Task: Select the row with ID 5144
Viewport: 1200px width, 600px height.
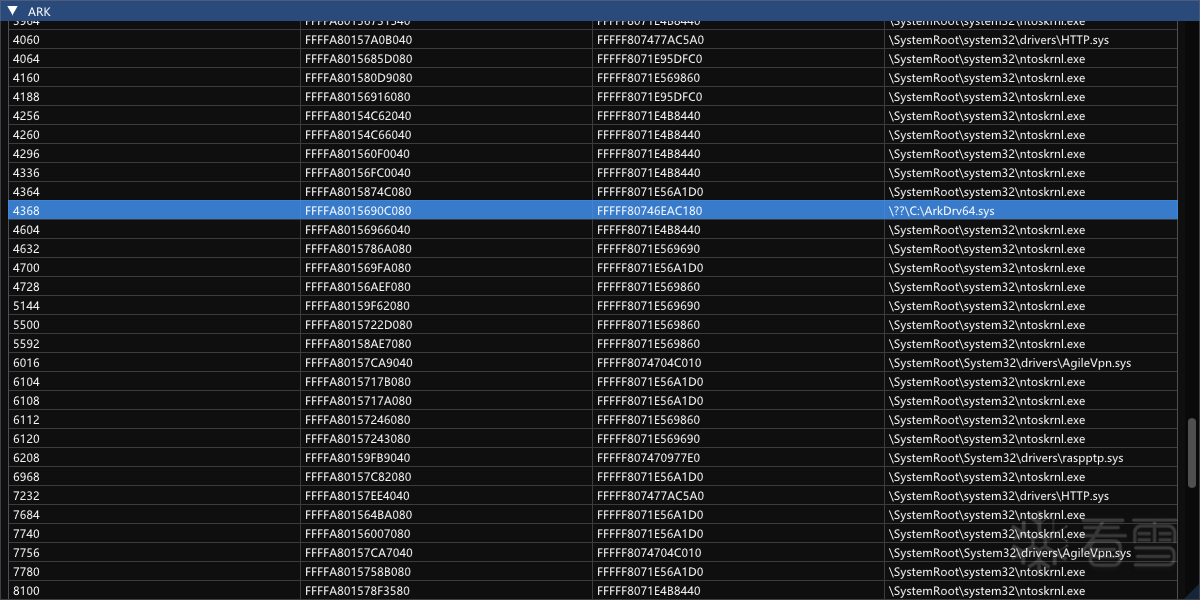Action: coord(26,306)
